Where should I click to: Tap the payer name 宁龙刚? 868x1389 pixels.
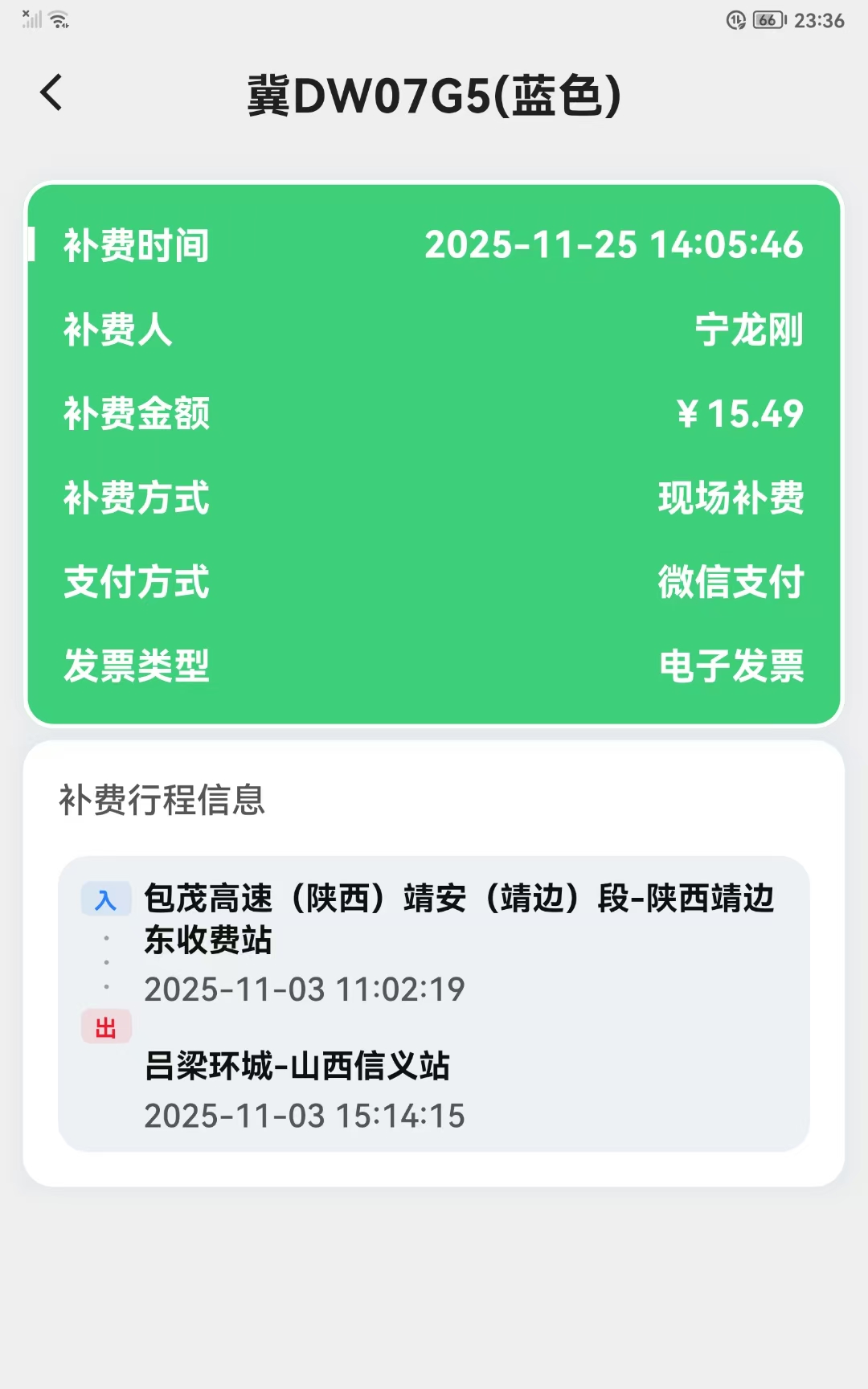[748, 330]
